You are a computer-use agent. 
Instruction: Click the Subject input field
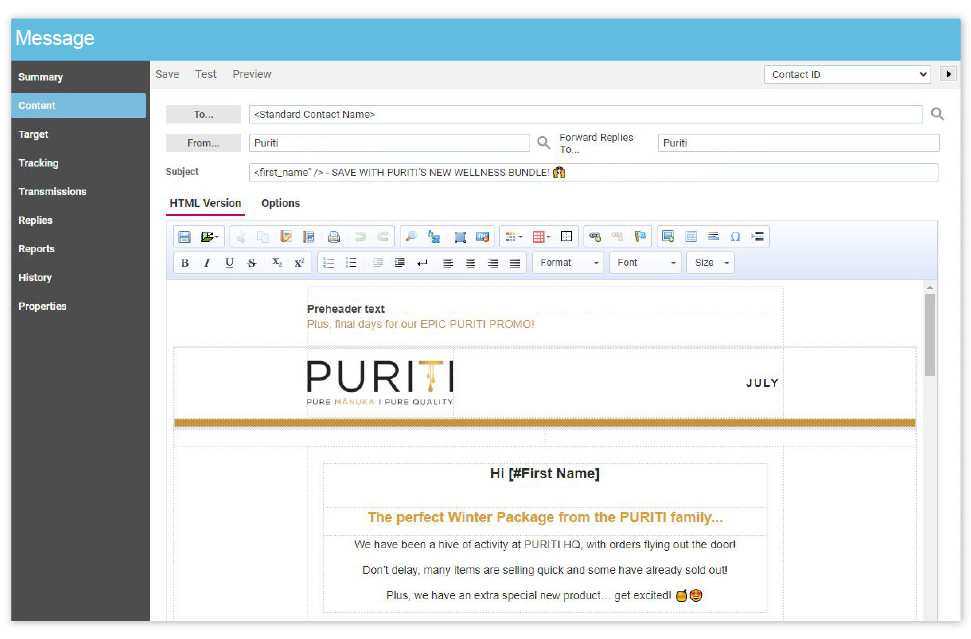[x=594, y=173]
